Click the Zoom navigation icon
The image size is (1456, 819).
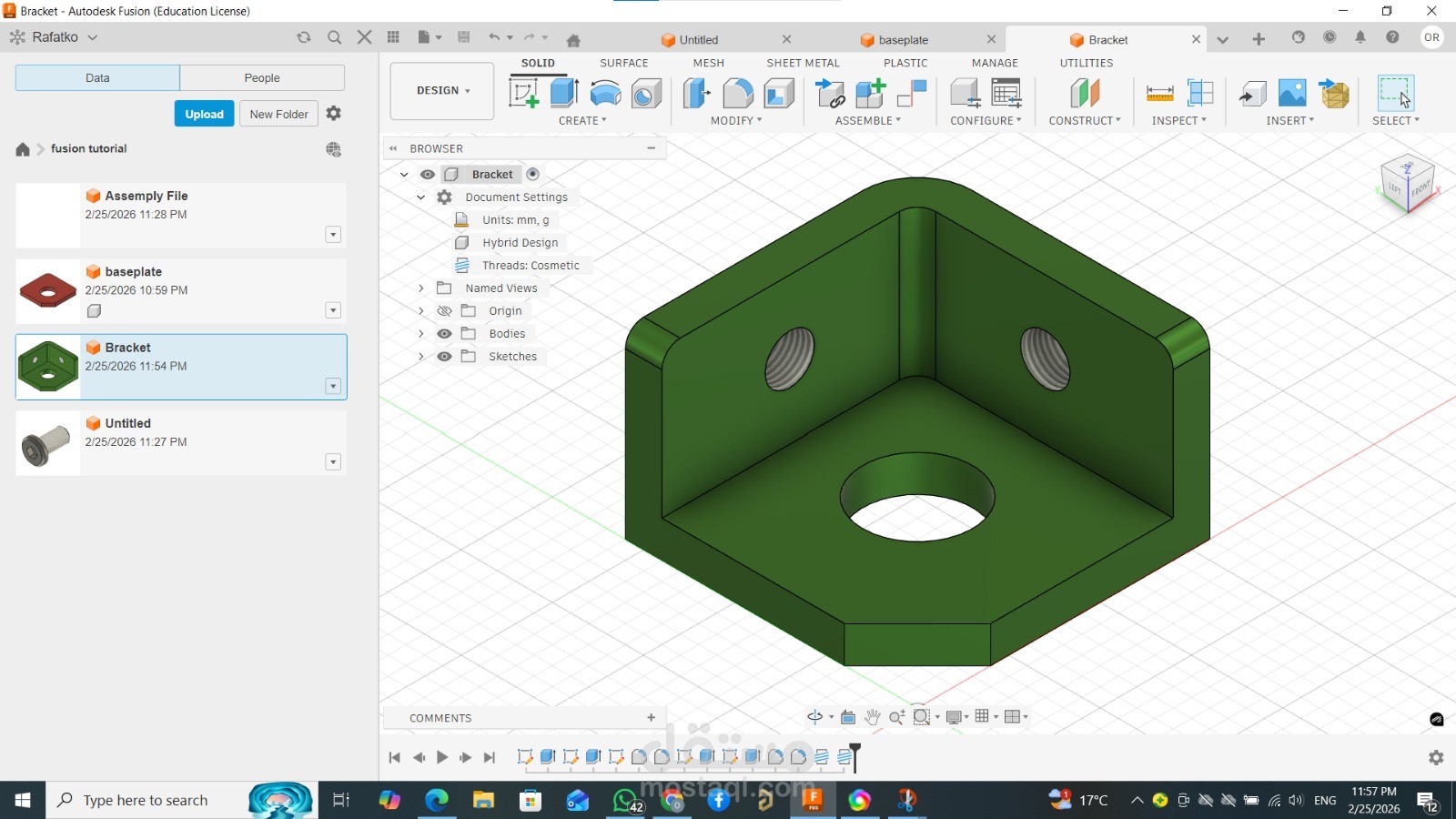coord(896,717)
